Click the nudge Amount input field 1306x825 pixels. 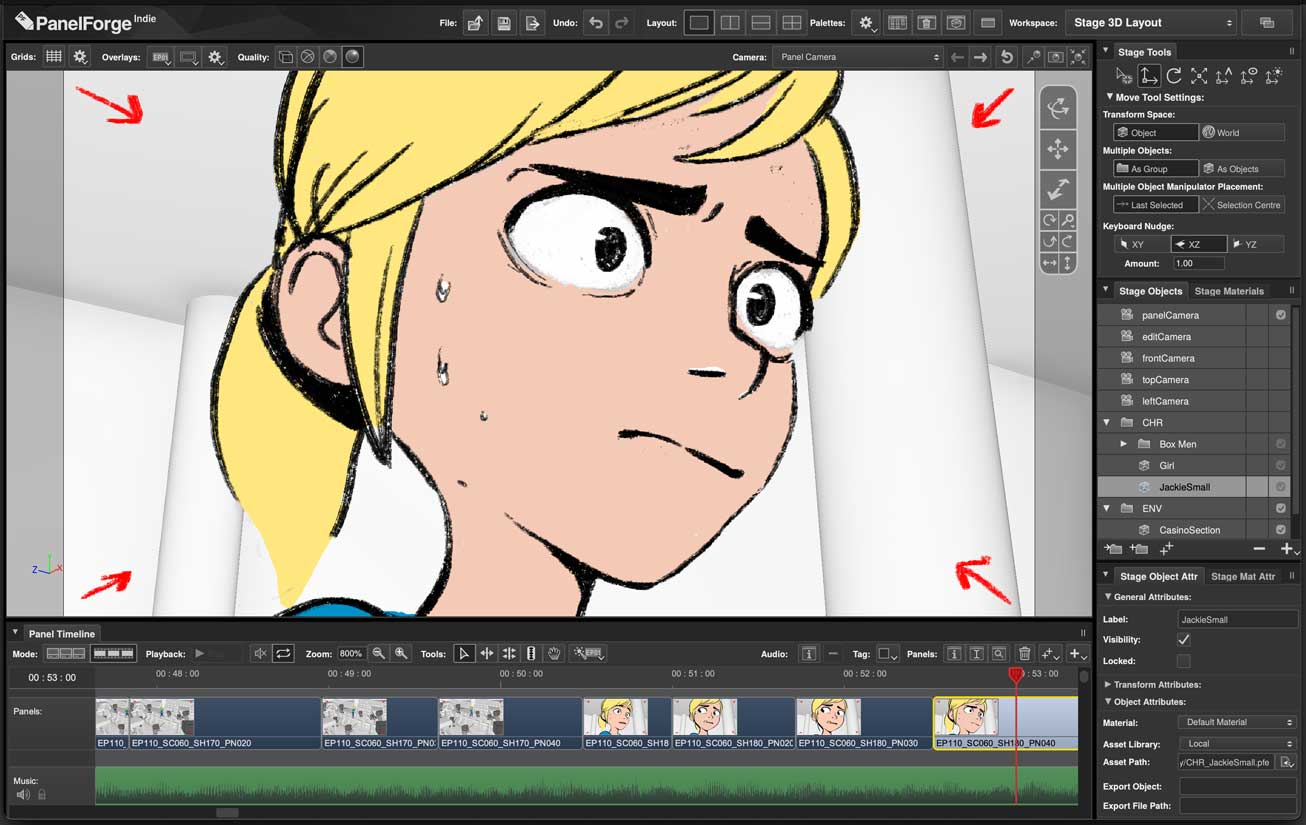pos(1198,263)
